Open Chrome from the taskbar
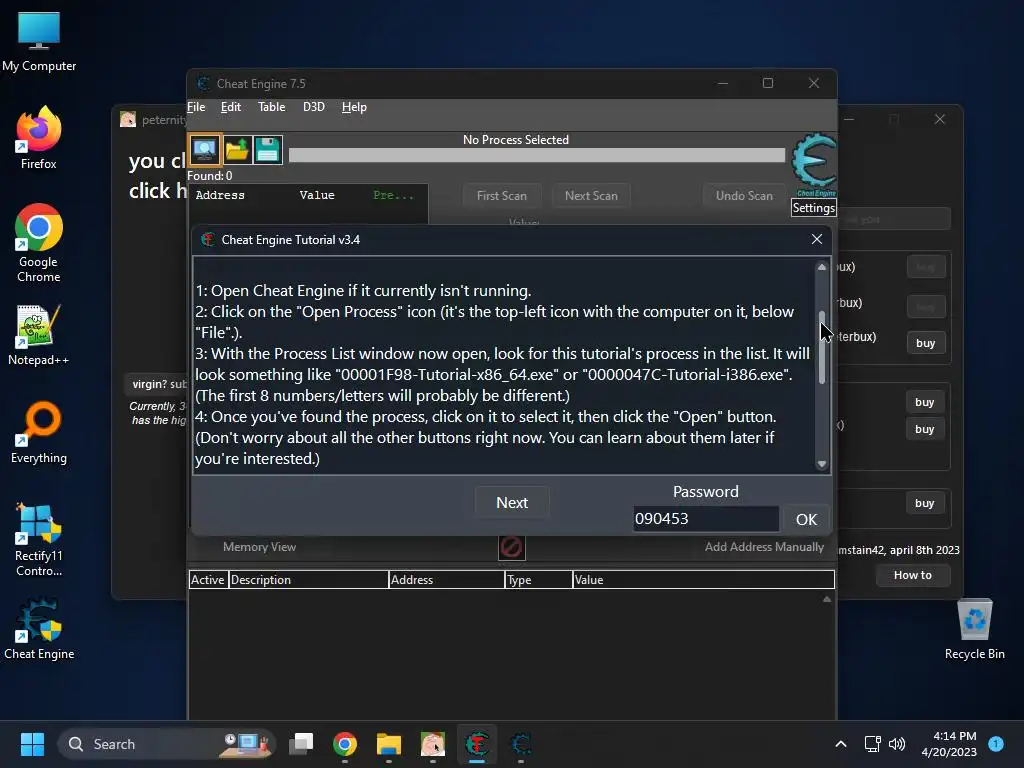The width and height of the screenshot is (1024, 768). pos(345,744)
